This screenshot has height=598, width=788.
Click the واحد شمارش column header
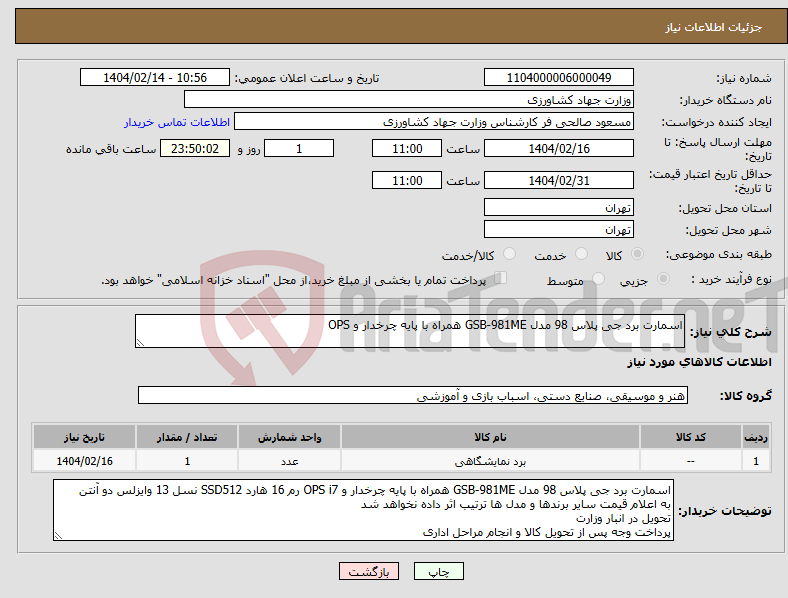(289, 437)
